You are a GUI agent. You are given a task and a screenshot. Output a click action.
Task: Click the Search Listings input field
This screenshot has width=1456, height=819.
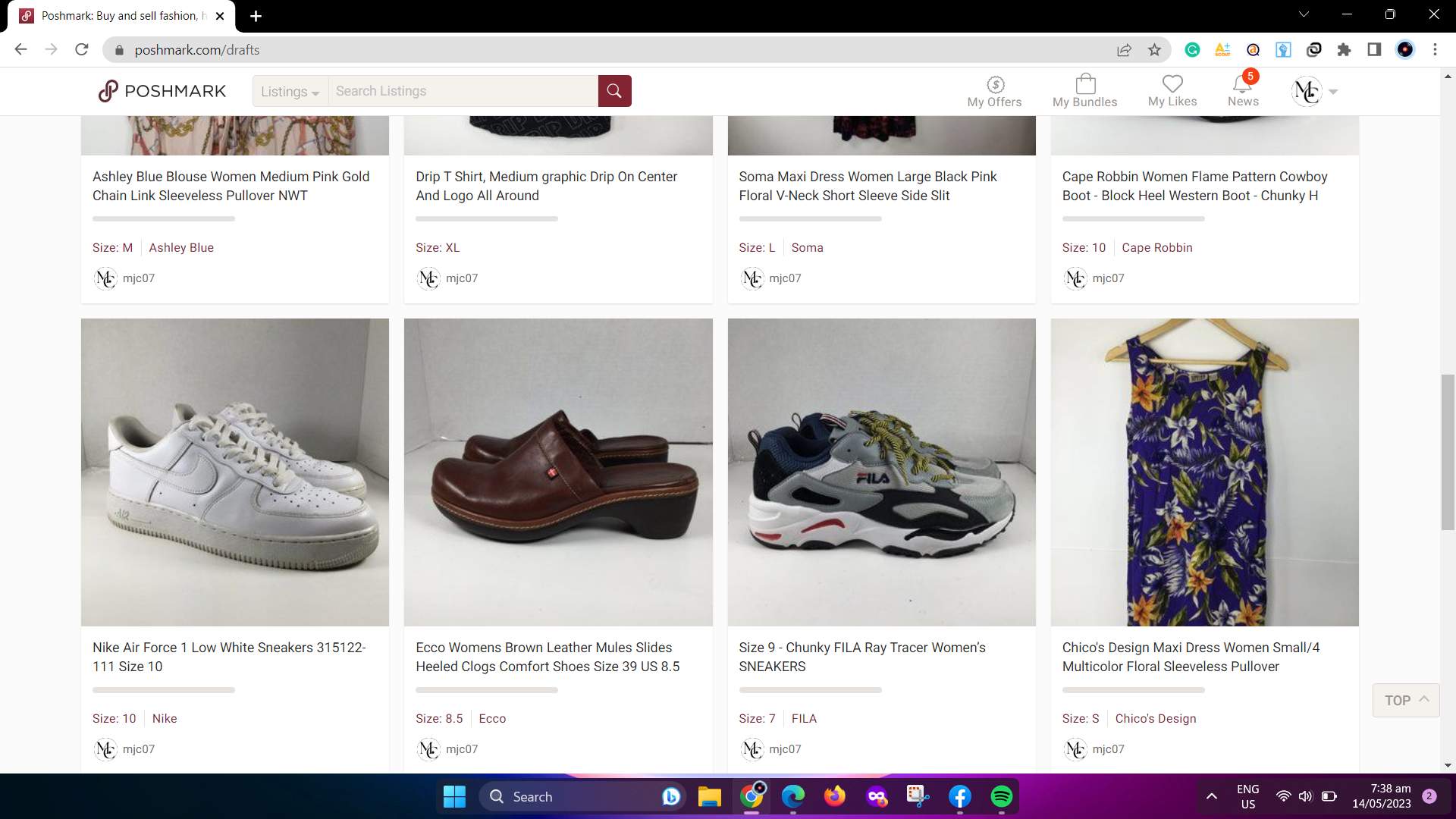click(463, 91)
